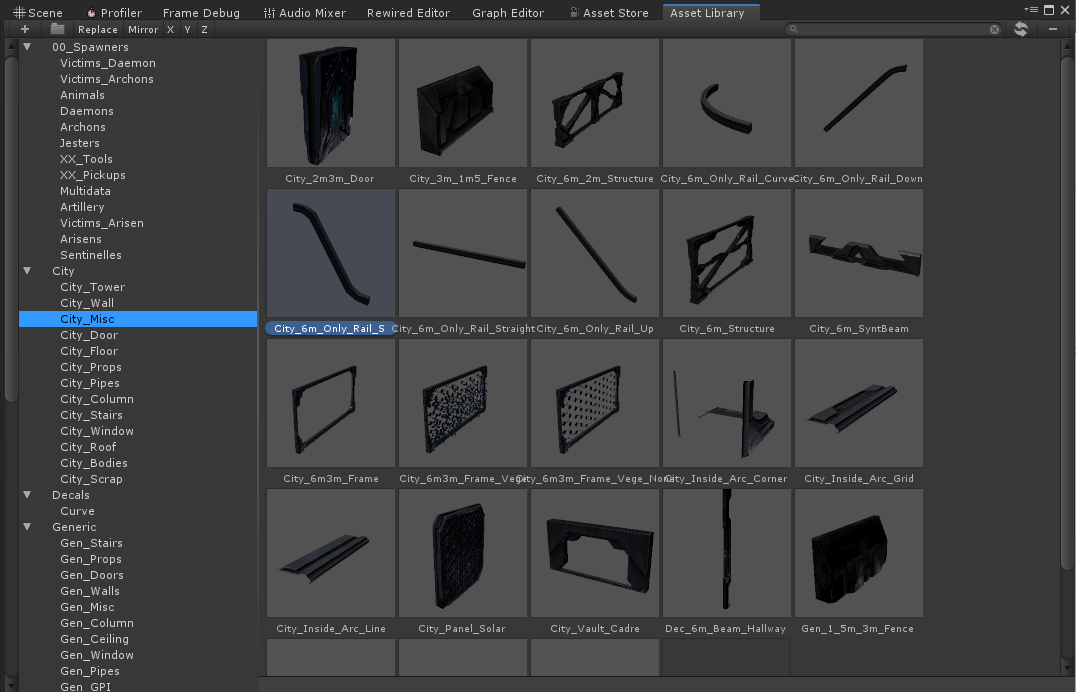The width and height of the screenshot is (1076, 692).
Task: Toggle the X mirror axis
Action: click(x=170, y=29)
